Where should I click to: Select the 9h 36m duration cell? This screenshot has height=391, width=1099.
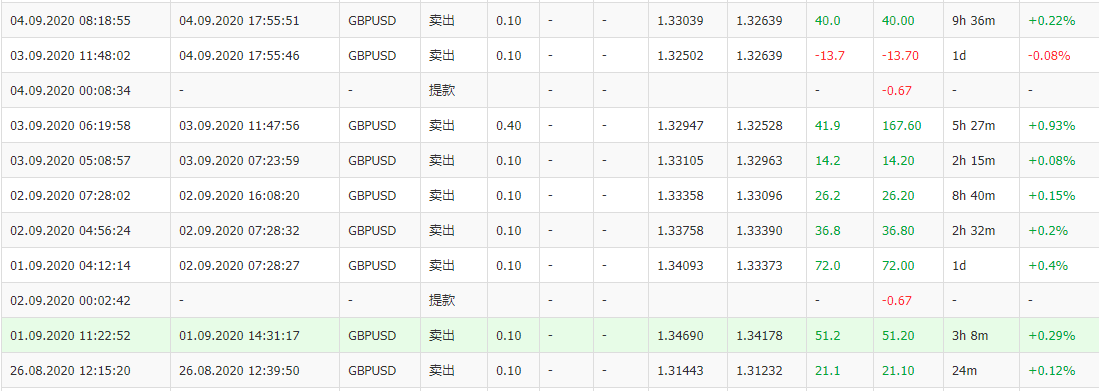click(981, 20)
